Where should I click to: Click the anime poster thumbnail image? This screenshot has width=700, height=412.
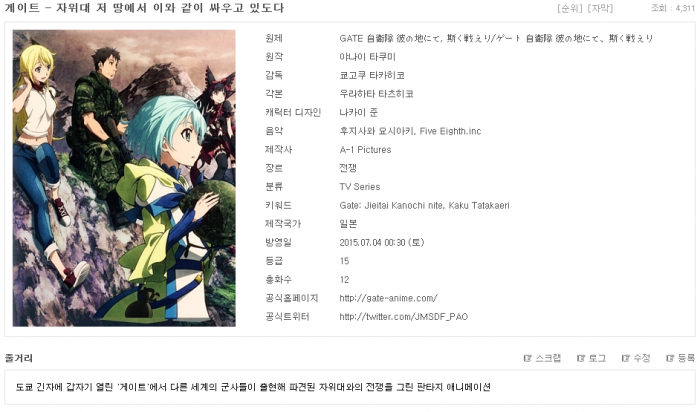pyautogui.click(x=124, y=178)
